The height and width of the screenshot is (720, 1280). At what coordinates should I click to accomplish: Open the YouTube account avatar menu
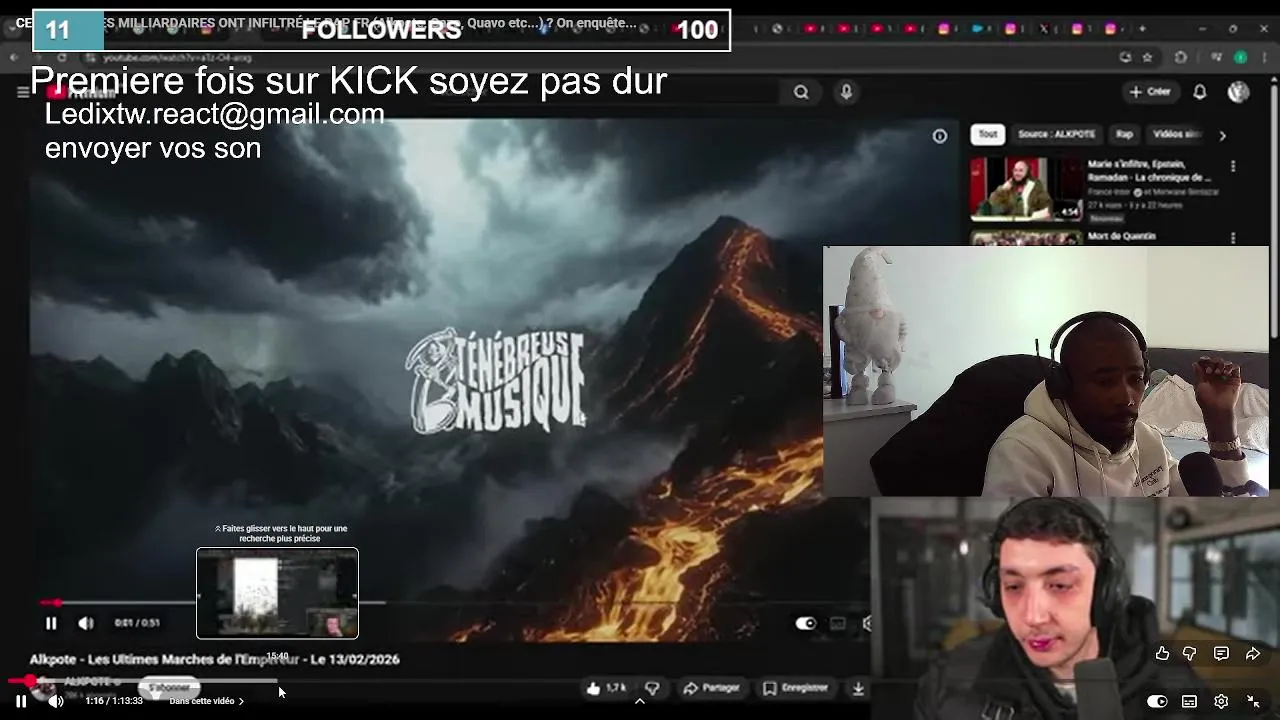tap(1238, 92)
